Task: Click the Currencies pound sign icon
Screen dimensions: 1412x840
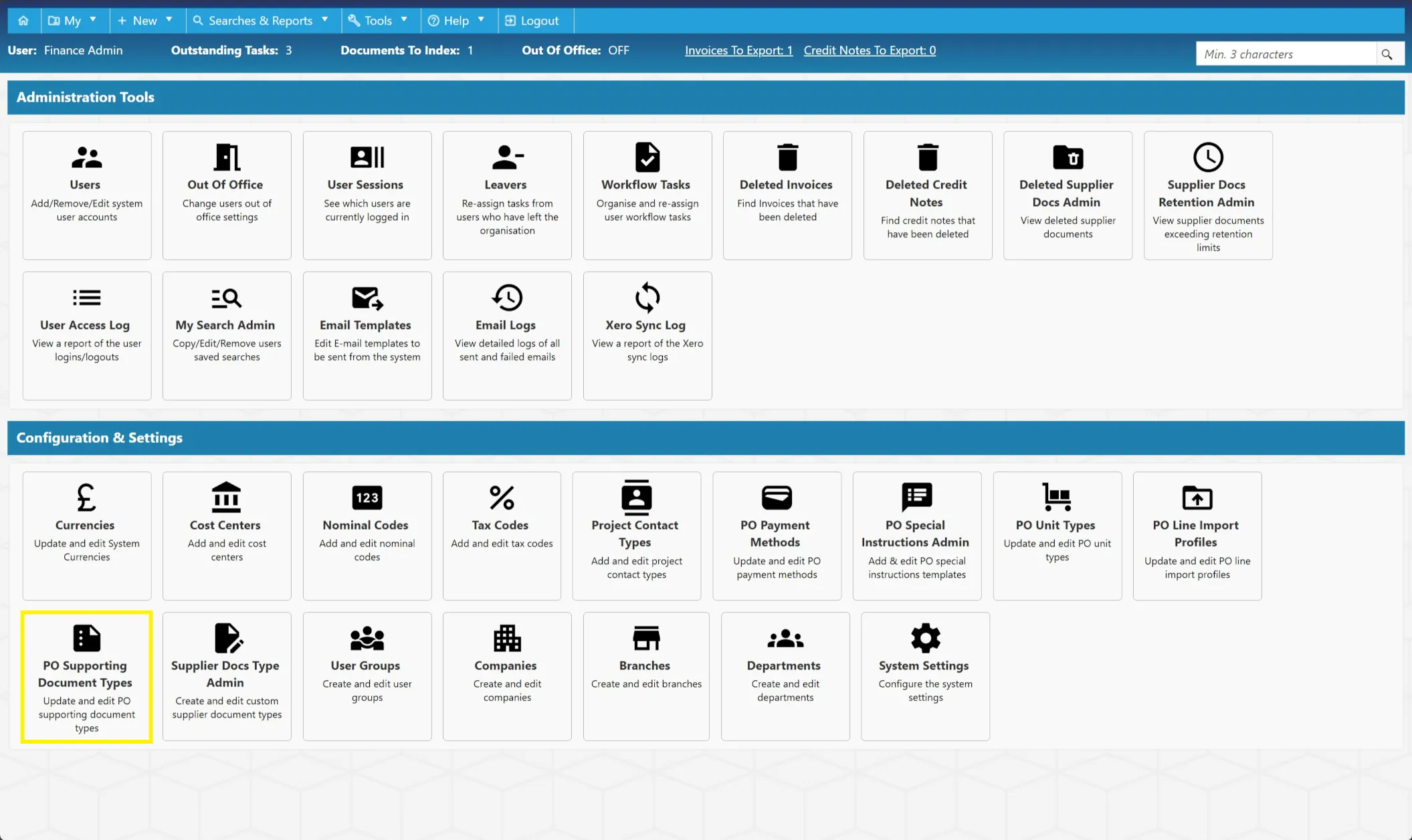Action: 86,498
